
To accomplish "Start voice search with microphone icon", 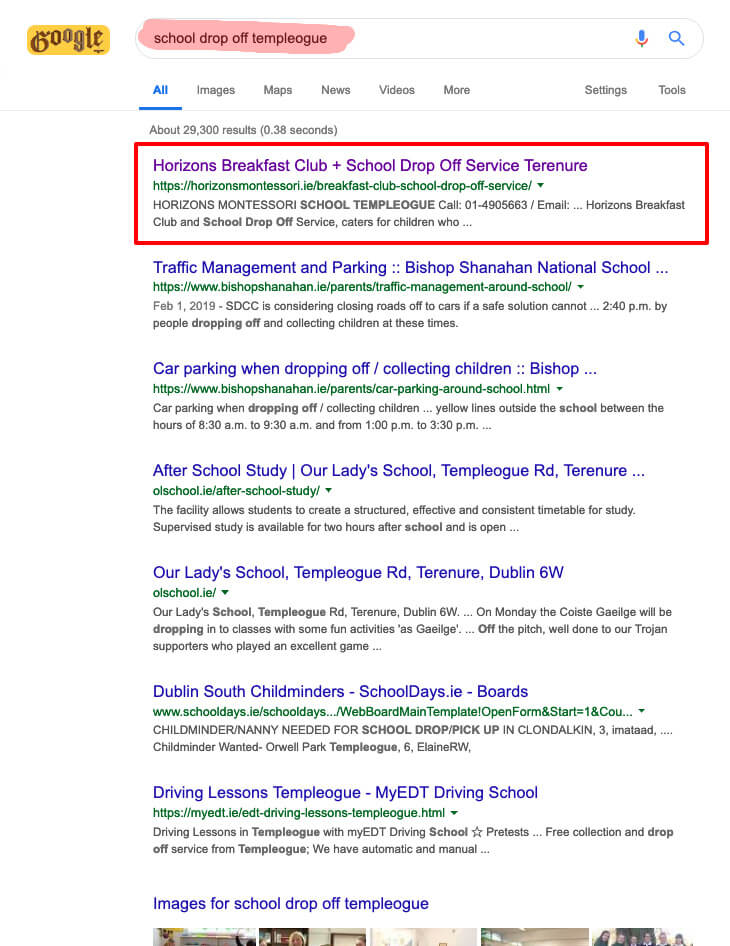I will (x=641, y=39).
